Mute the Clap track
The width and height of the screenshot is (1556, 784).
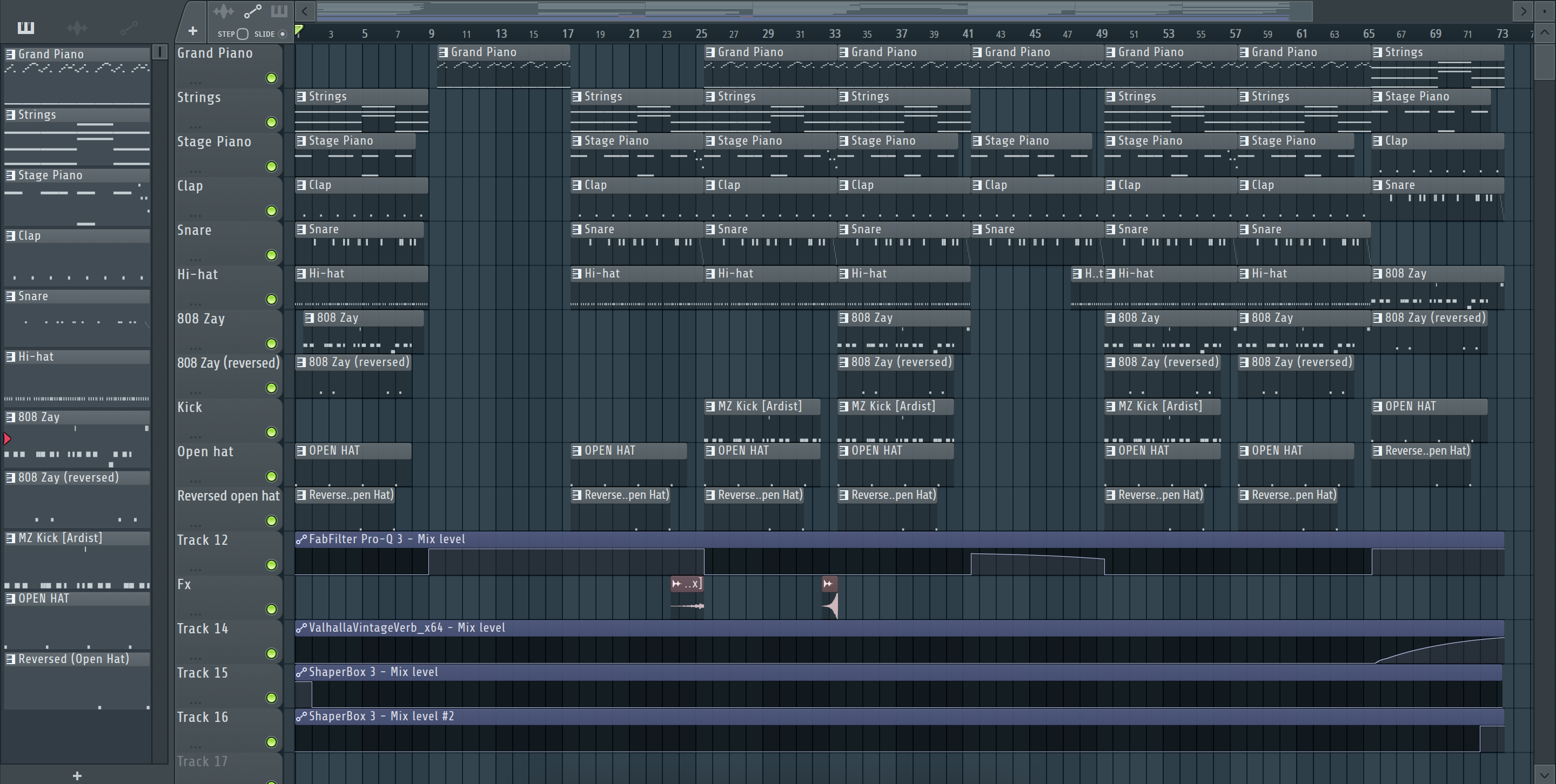(x=272, y=211)
